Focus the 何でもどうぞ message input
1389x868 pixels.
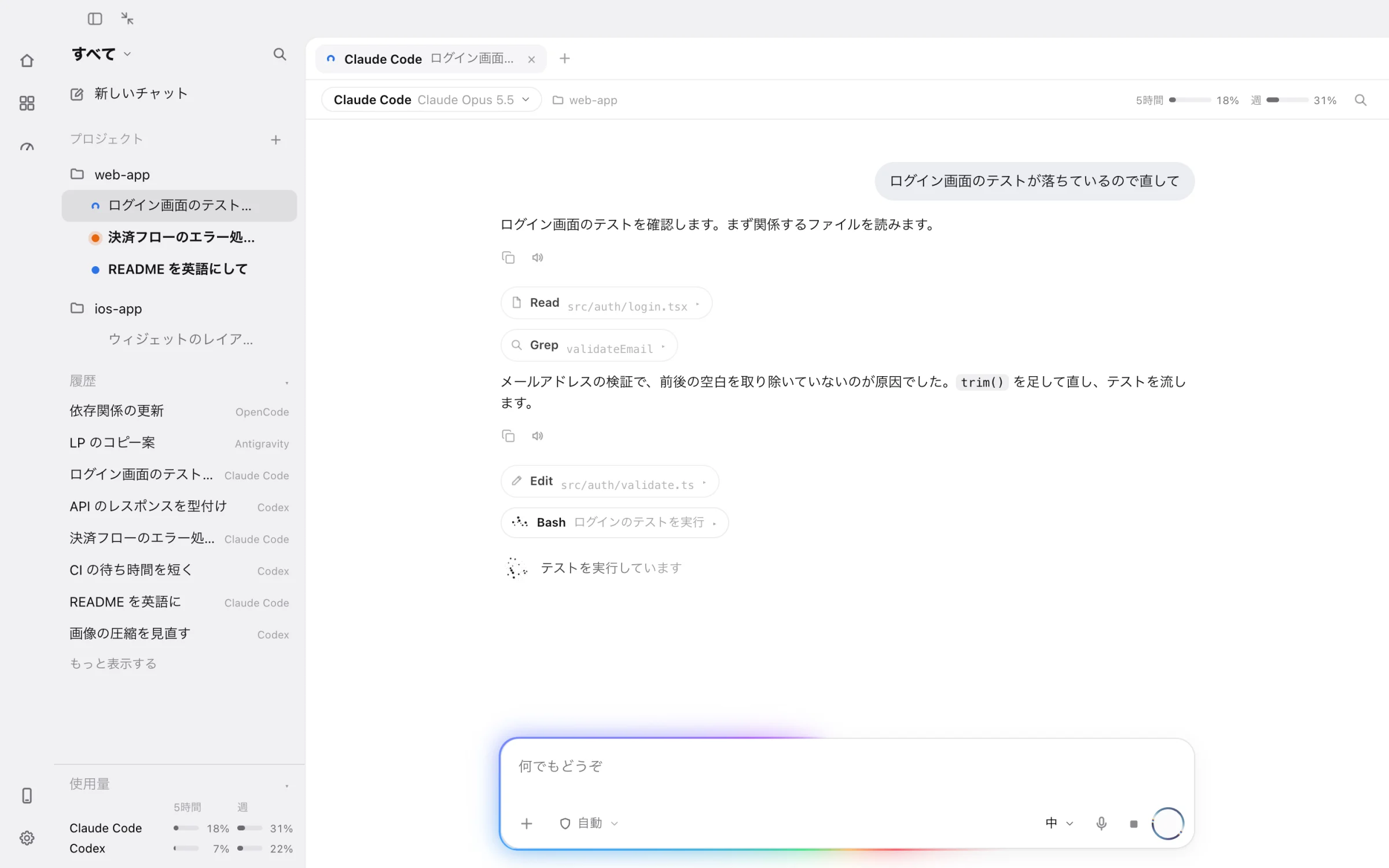coord(847,766)
